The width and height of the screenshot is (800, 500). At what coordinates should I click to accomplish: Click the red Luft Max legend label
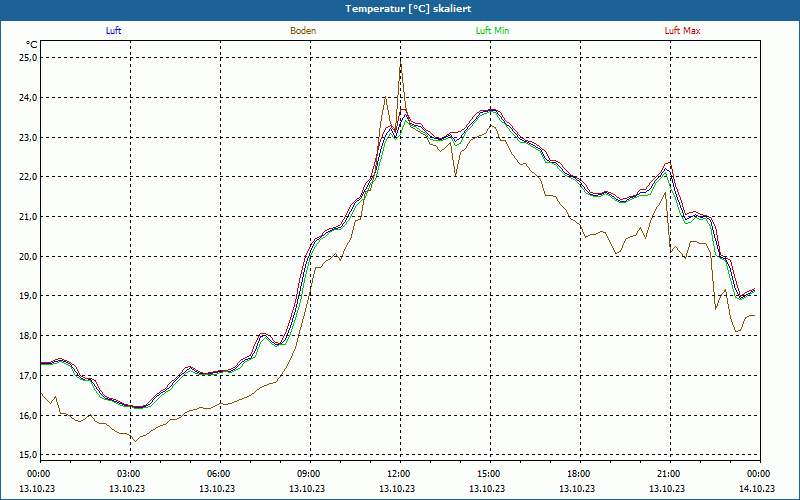[682, 31]
